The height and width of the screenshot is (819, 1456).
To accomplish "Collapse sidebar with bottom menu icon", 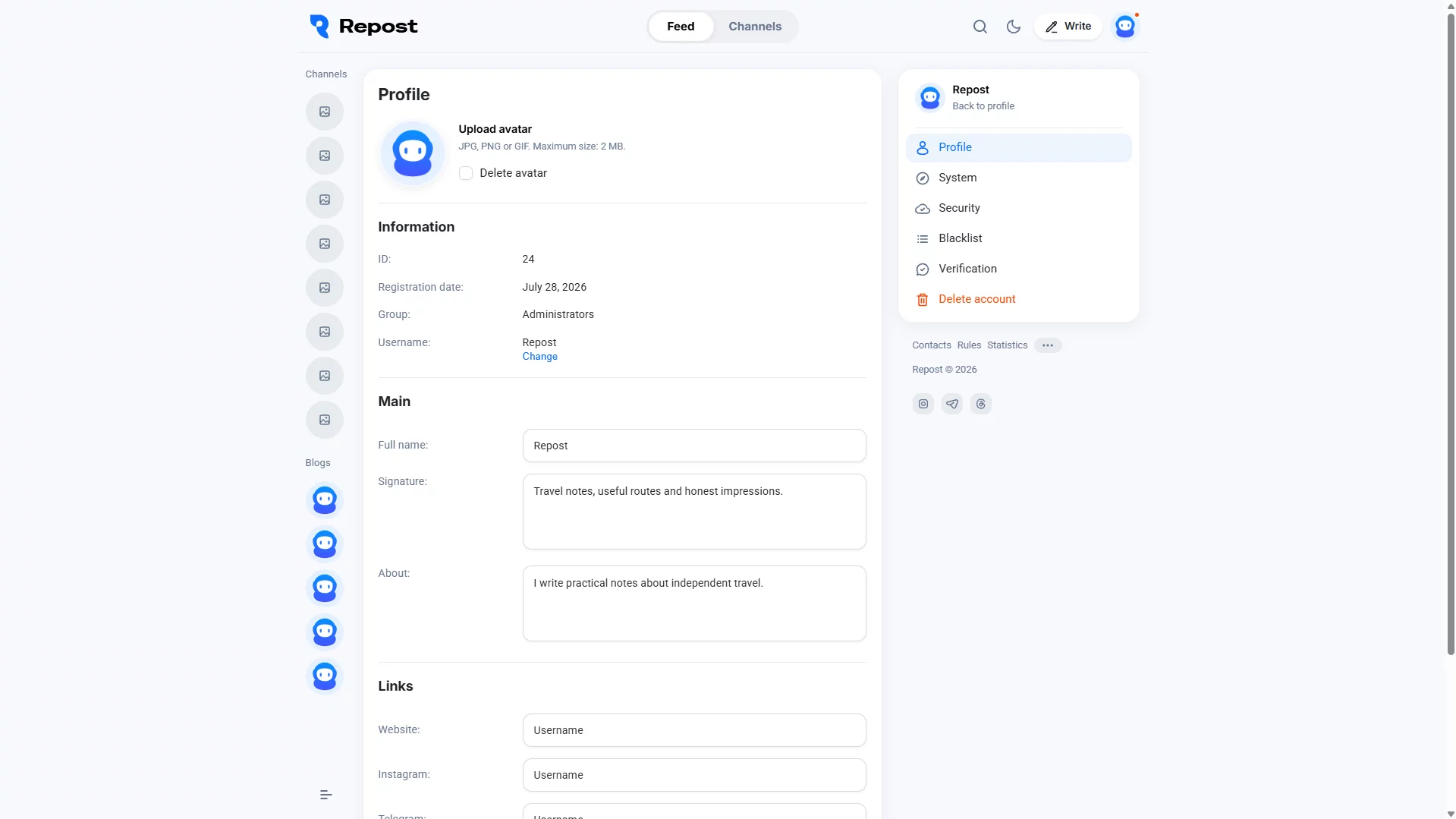I will pos(325,795).
